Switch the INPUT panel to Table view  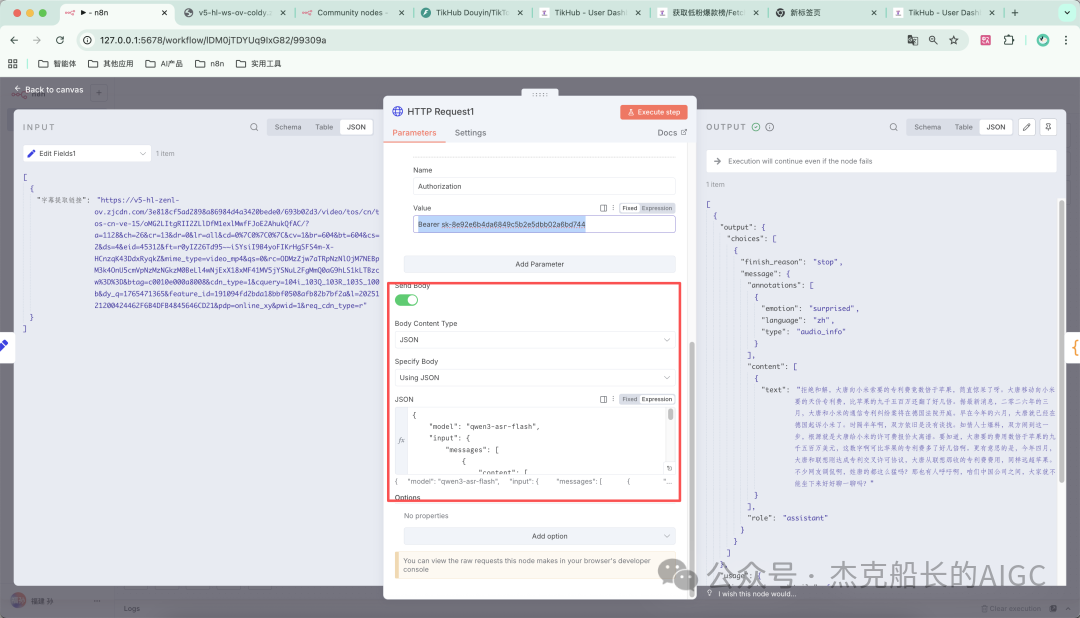coord(324,127)
